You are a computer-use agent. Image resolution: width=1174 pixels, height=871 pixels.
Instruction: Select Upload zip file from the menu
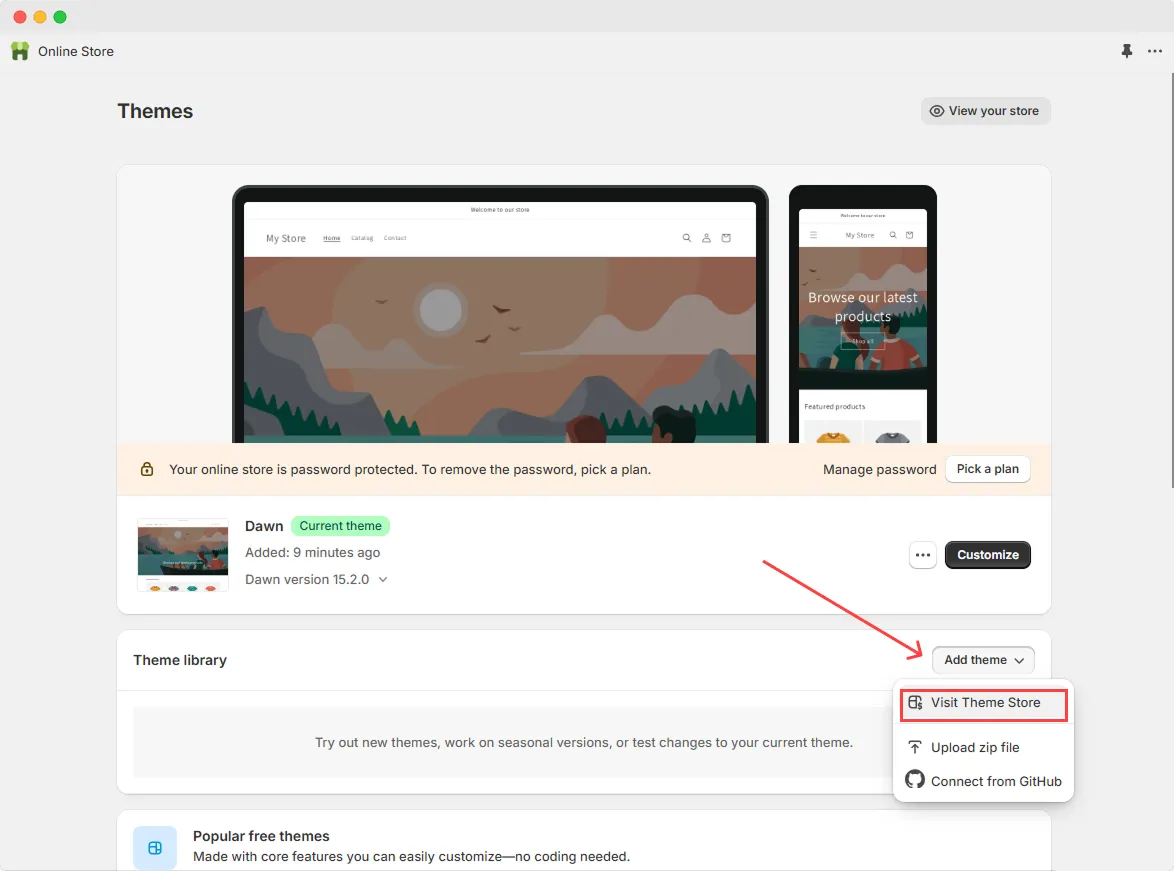pos(975,747)
